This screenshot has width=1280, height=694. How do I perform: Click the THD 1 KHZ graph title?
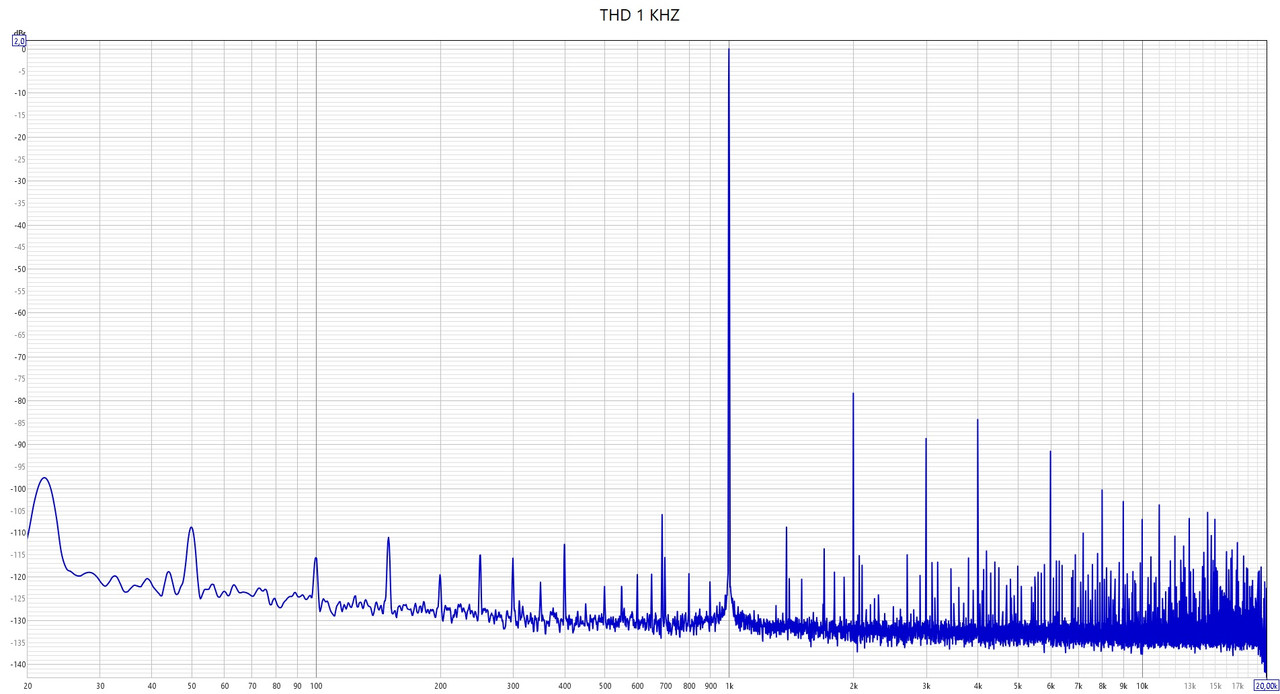coord(639,15)
